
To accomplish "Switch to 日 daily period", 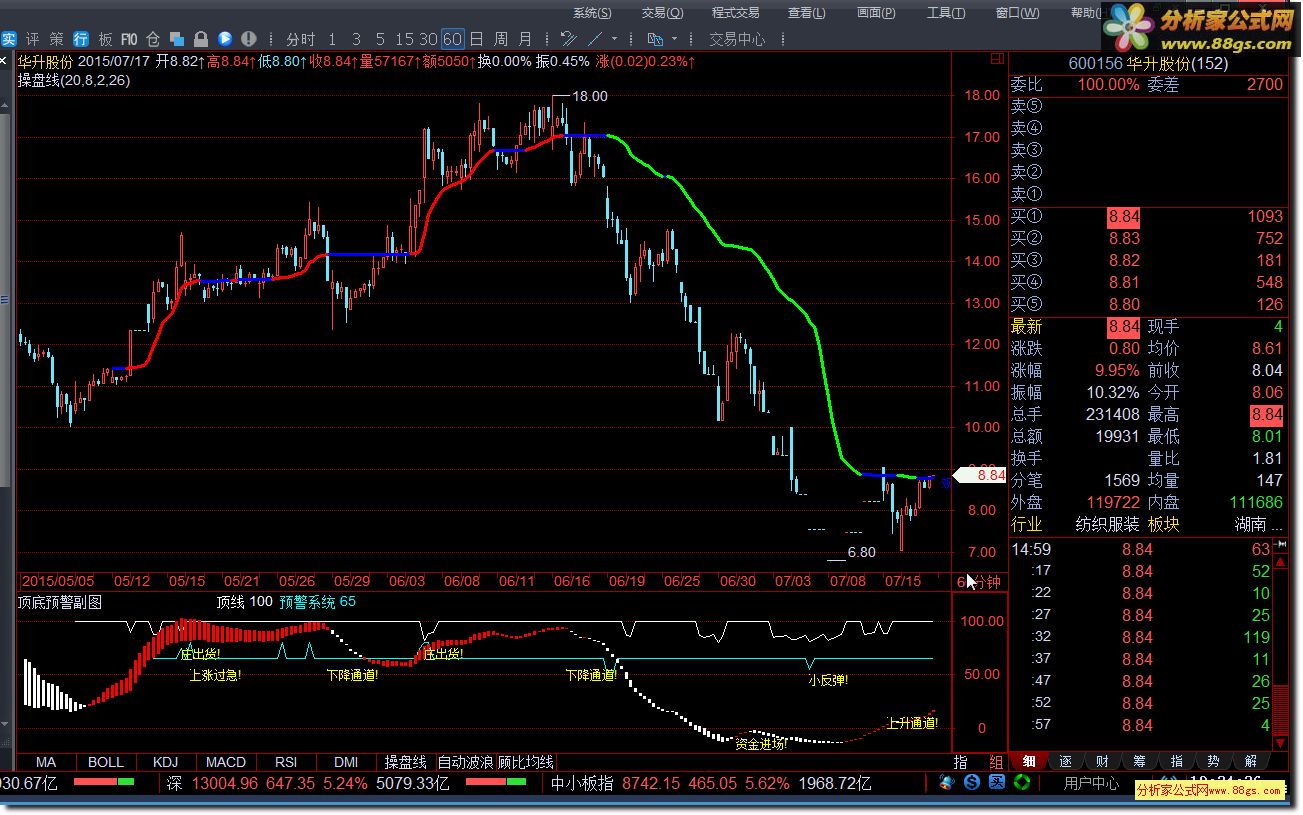I will (477, 39).
